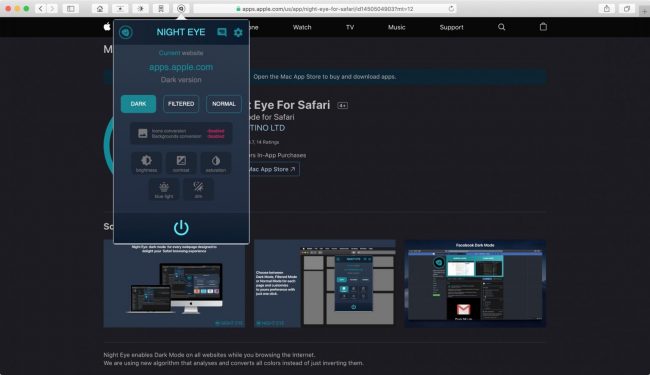Toggle backgrounds conversion disabled status

pos(216,136)
